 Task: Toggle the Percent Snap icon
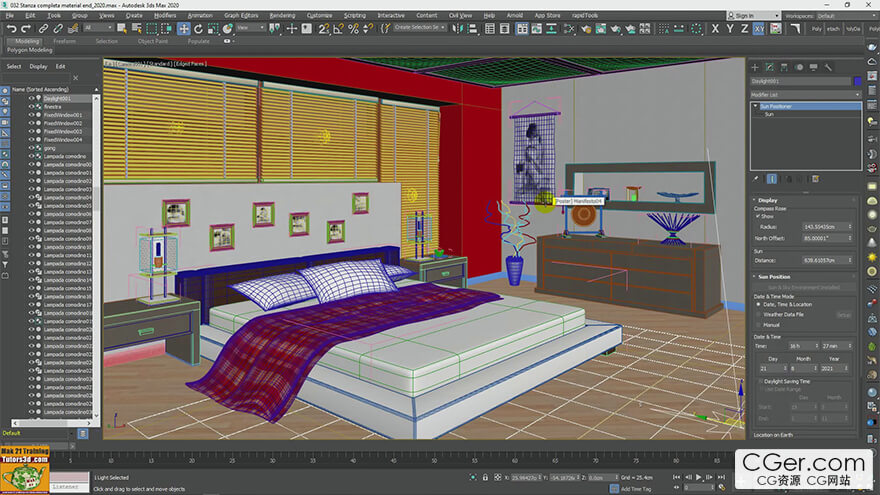[353, 29]
